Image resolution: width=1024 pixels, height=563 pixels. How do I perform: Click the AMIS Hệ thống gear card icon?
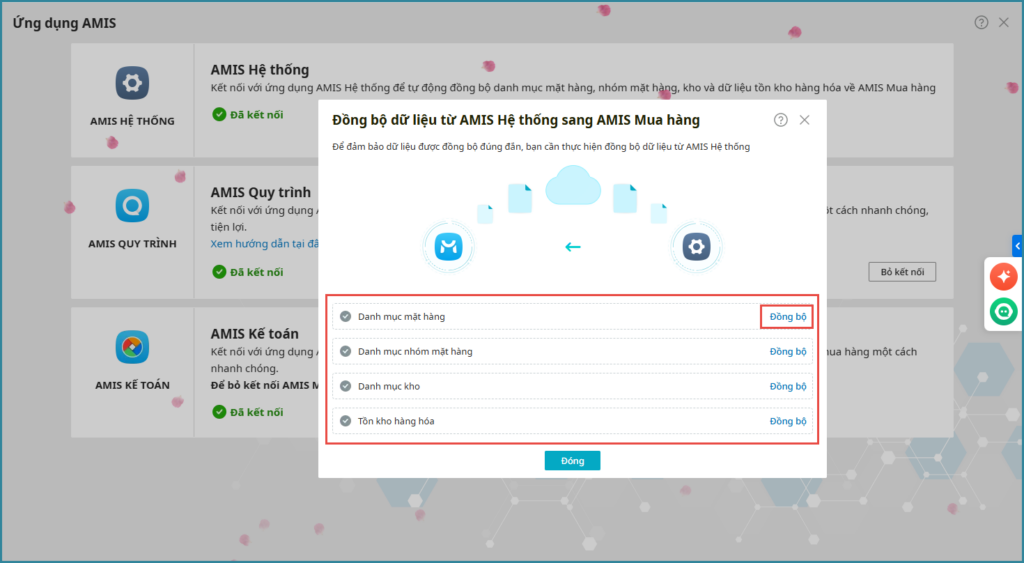(133, 83)
